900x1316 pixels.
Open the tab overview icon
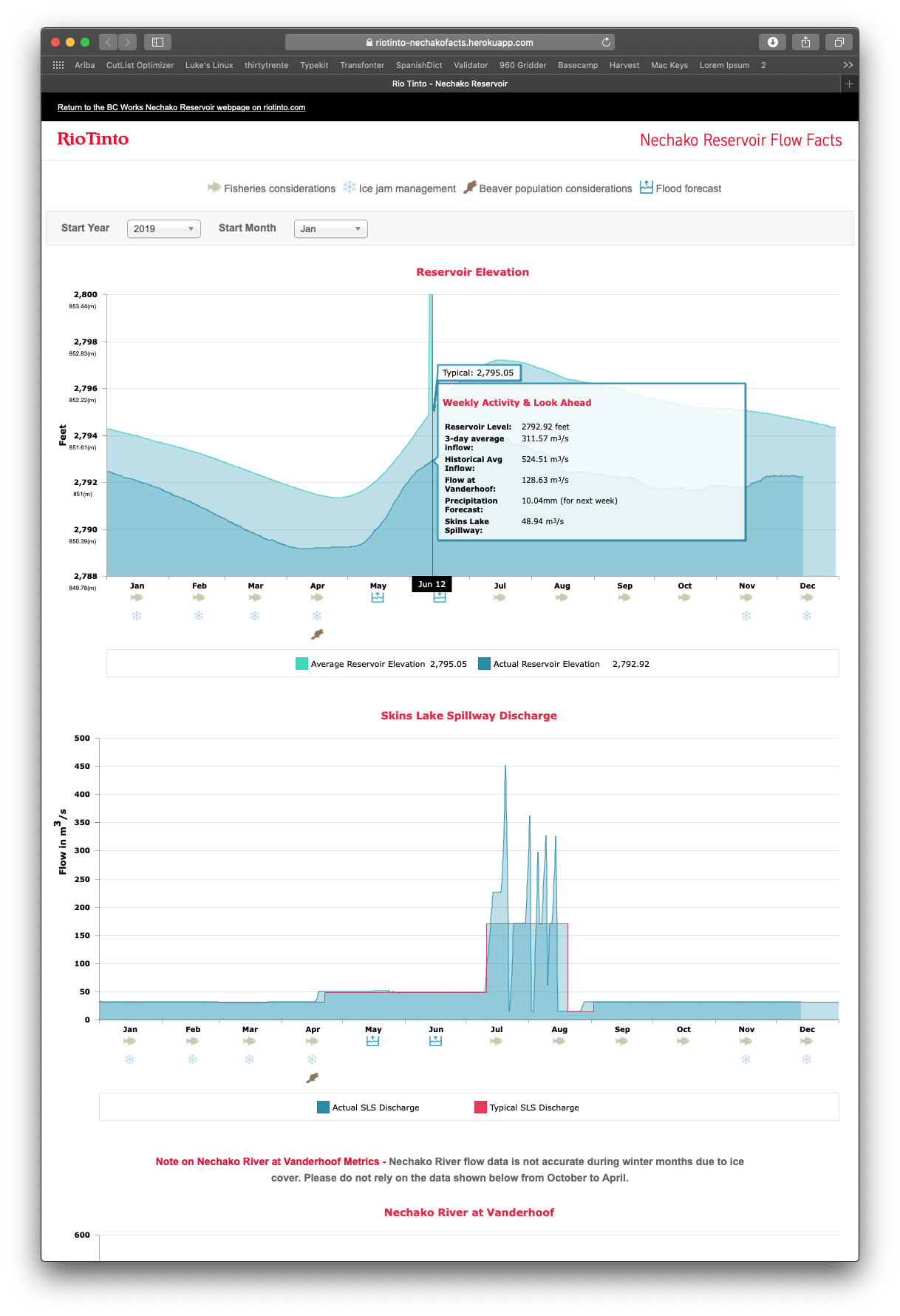pyautogui.click(x=839, y=42)
